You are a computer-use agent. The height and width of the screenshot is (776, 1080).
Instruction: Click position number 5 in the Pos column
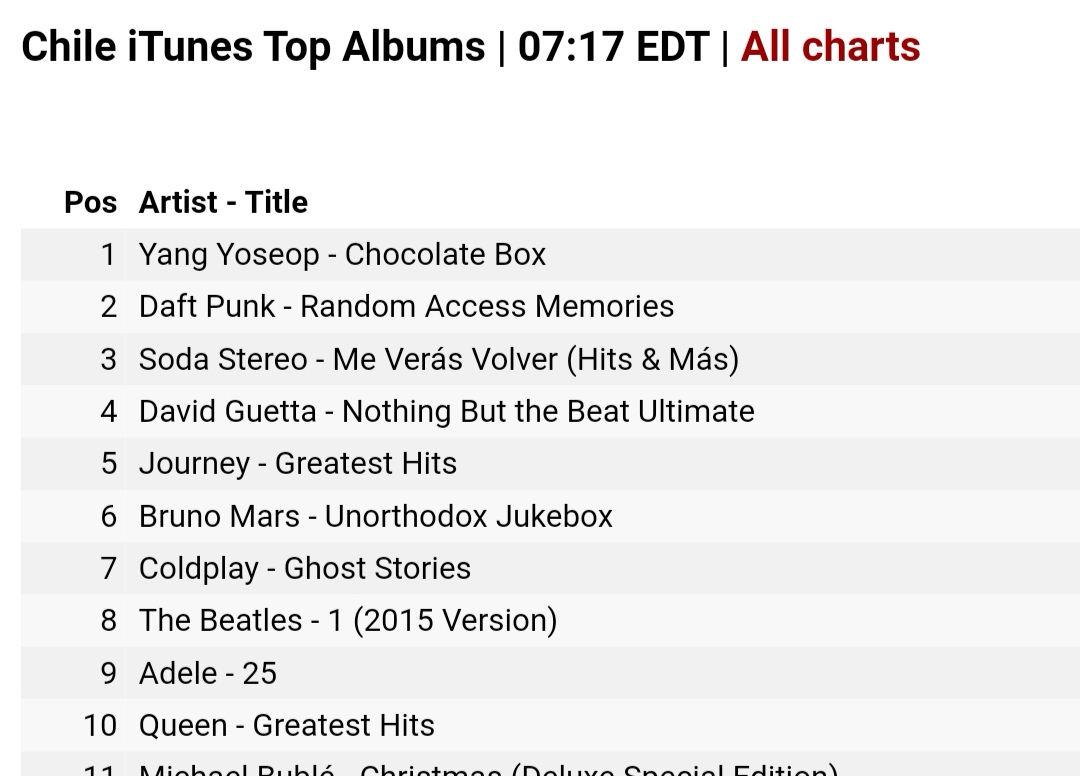pyautogui.click(x=108, y=463)
